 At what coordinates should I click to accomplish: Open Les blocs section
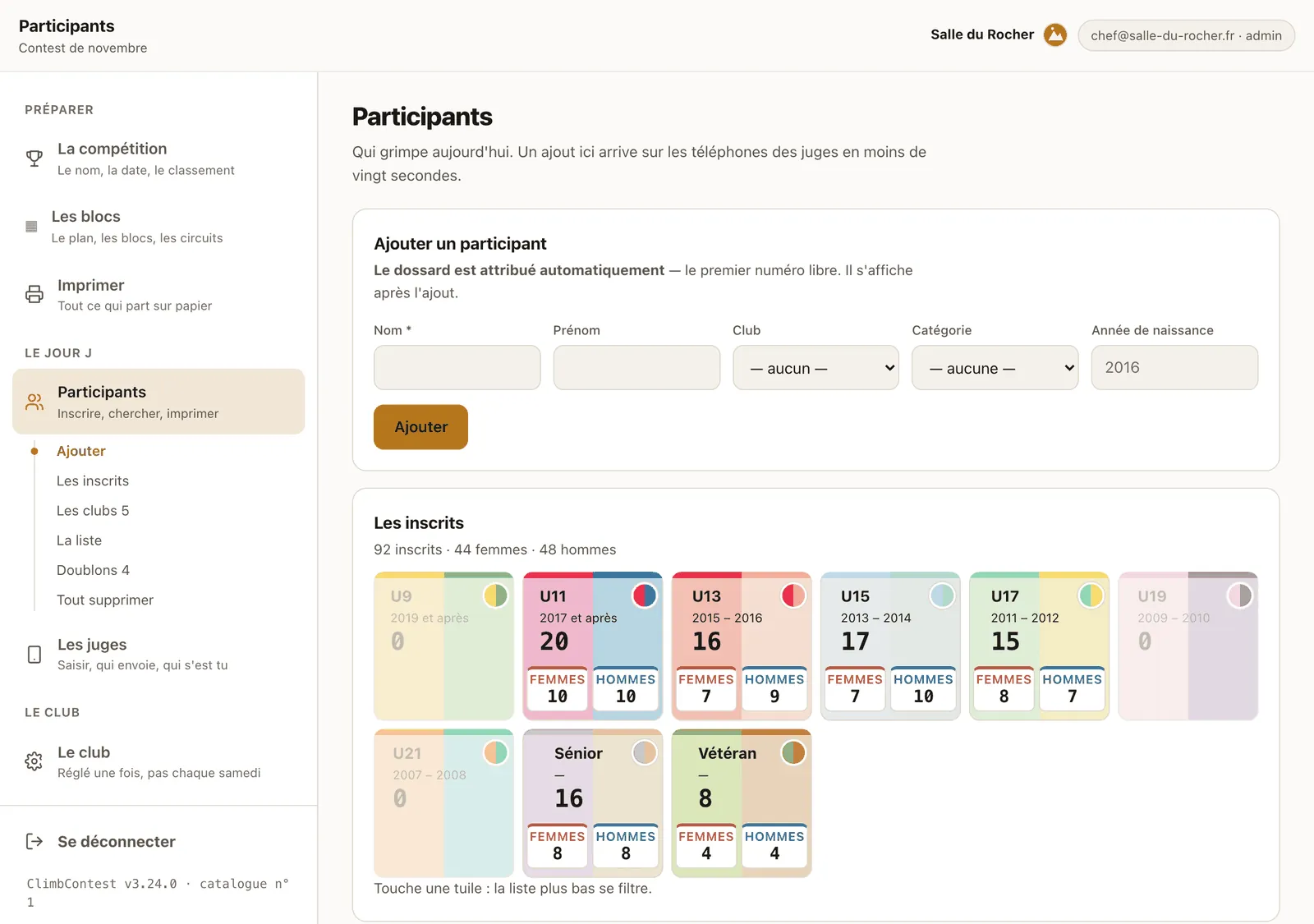[x=159, y=227]
